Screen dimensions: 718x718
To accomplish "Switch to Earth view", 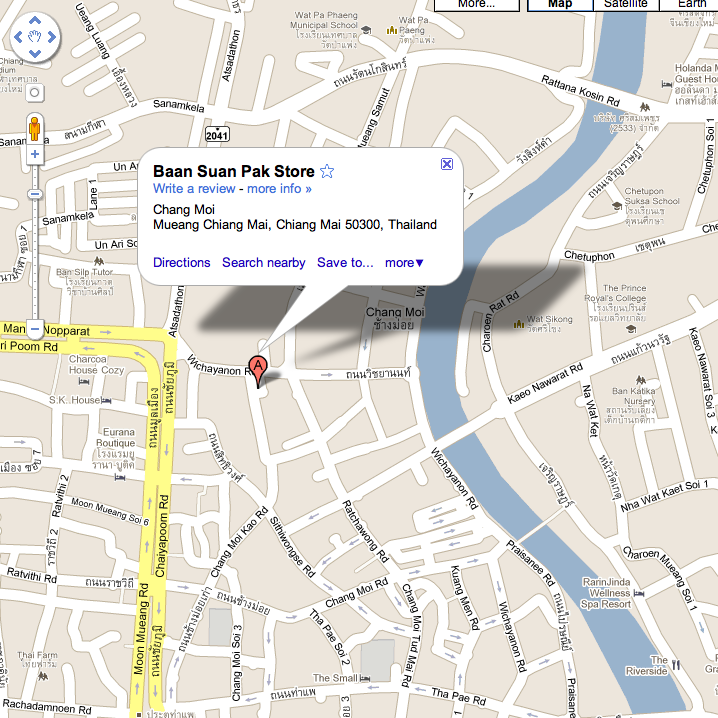I will 689,5.
